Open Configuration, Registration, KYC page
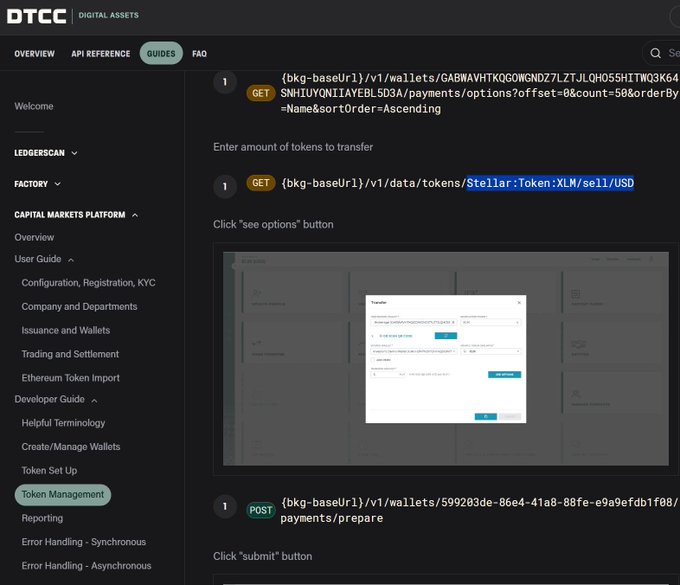The width and height of the screenshot is (680, 585). coord(88,283)
